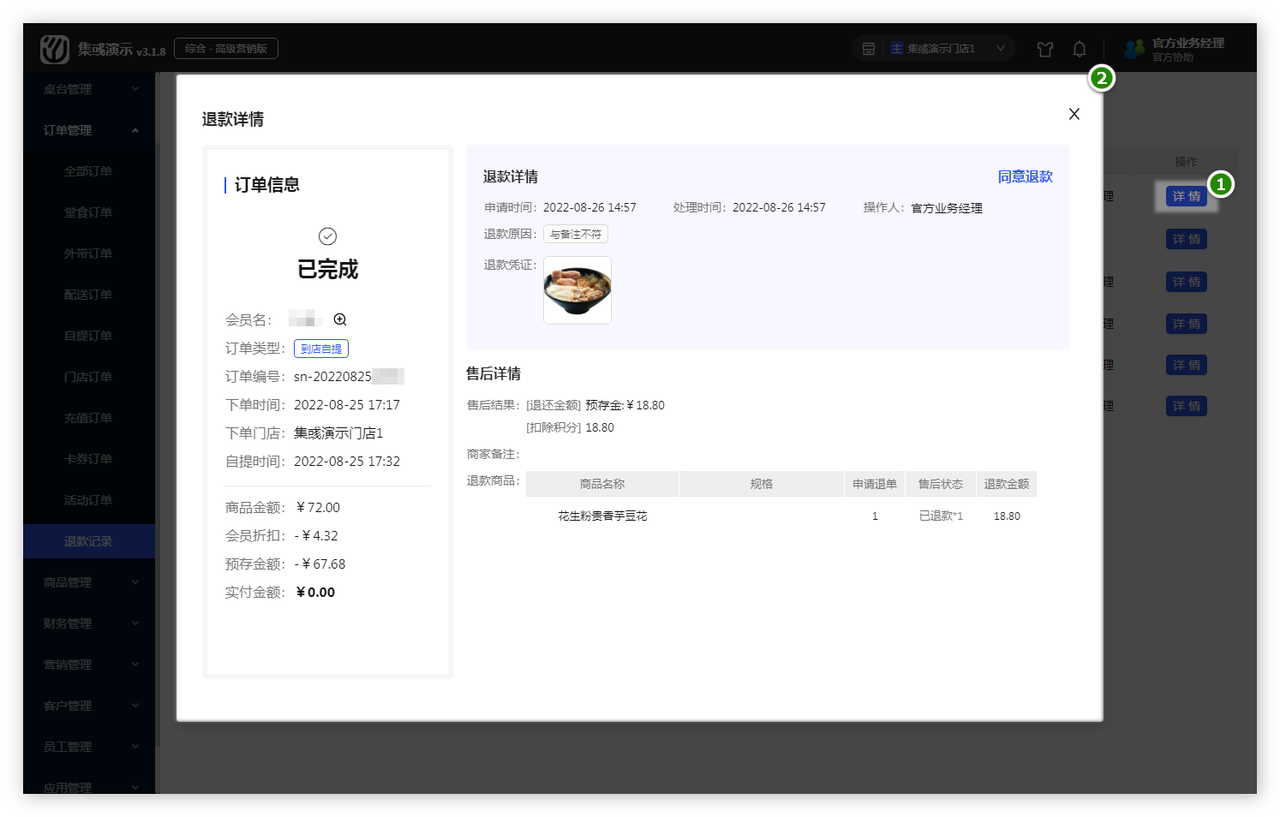The width and height of the screenshot is (1280, 817).
Task: Click the 与备注不符 refund reason tag
Action: (575, 234)
